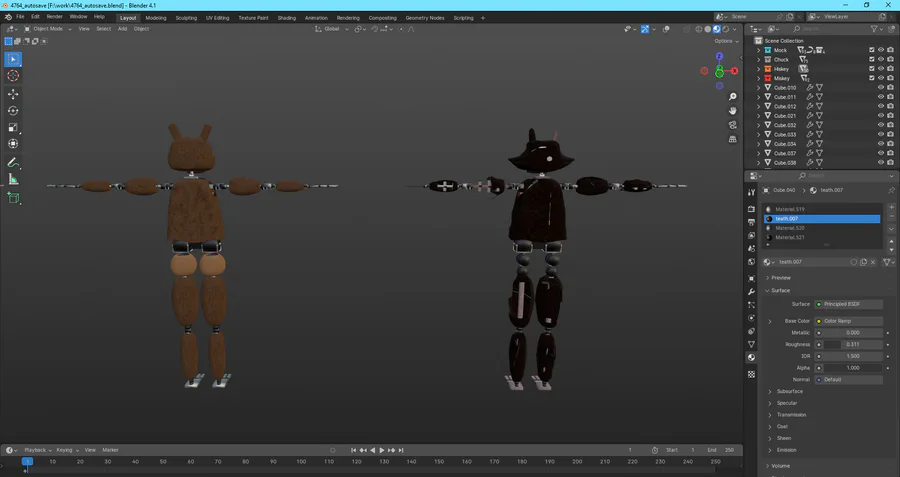Viewport: 900px width, 477px height.
Task: Select the Annotate tool
Action: click(13, 163)
